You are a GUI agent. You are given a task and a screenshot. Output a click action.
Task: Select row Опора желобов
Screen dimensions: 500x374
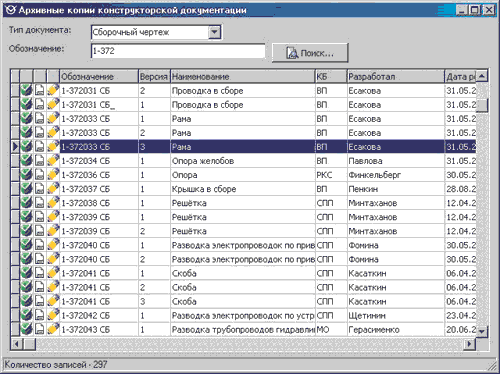(243, 161)
